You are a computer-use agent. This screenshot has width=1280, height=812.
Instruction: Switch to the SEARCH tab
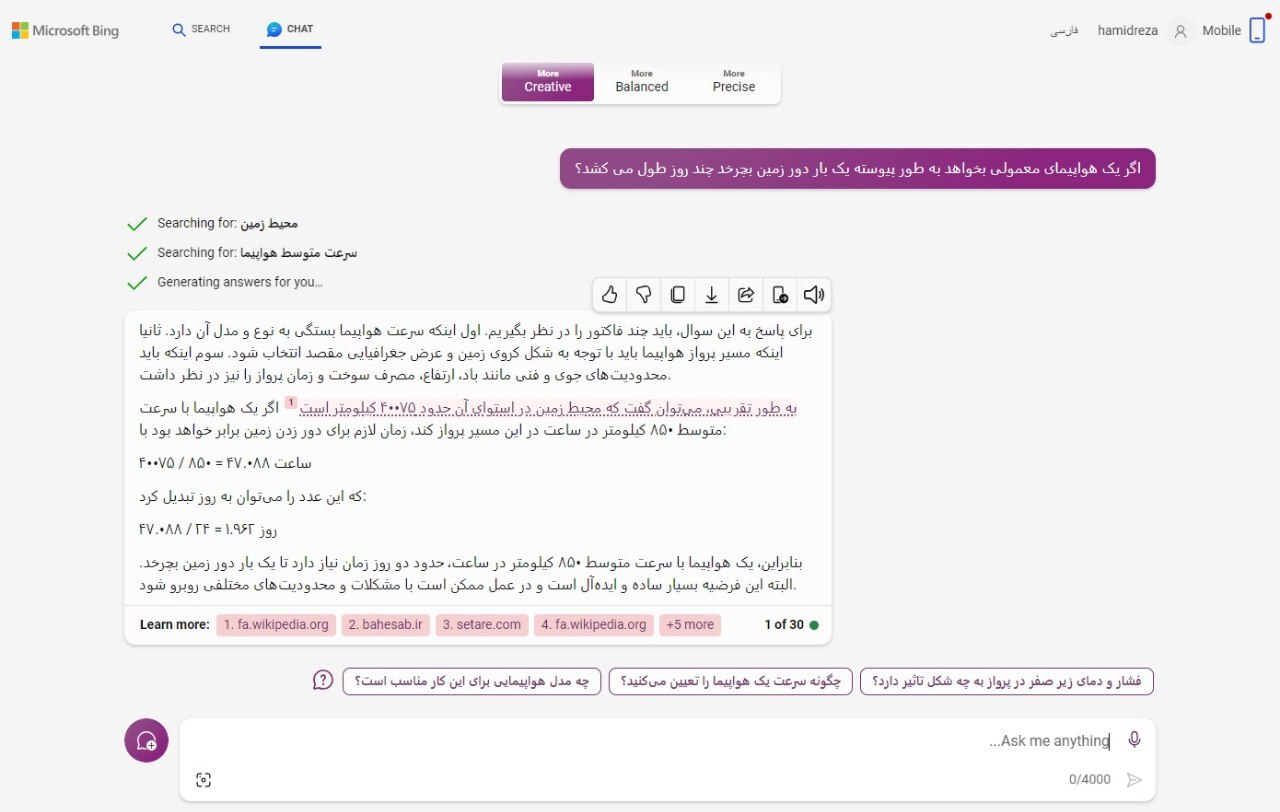[x=201, y=30]
